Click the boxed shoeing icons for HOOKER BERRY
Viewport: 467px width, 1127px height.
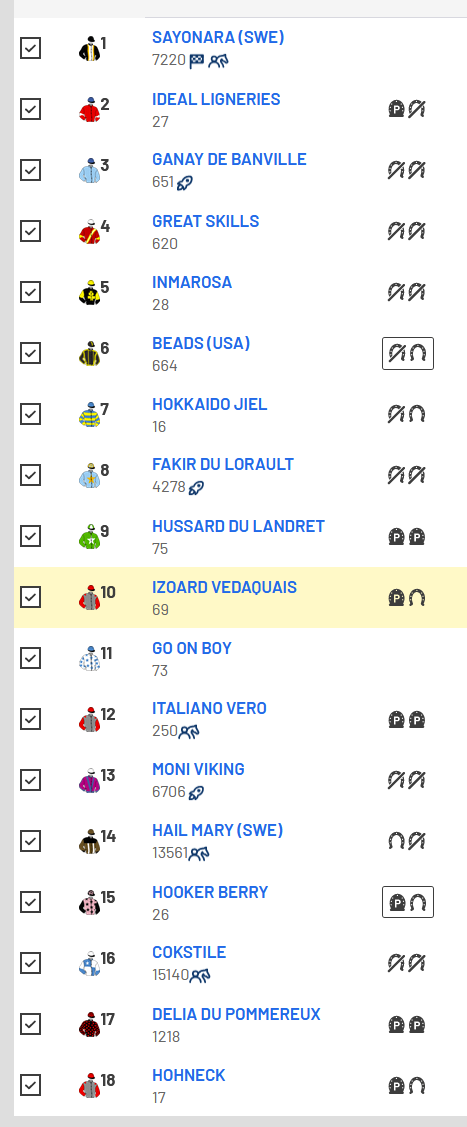(x=407, y=902)
